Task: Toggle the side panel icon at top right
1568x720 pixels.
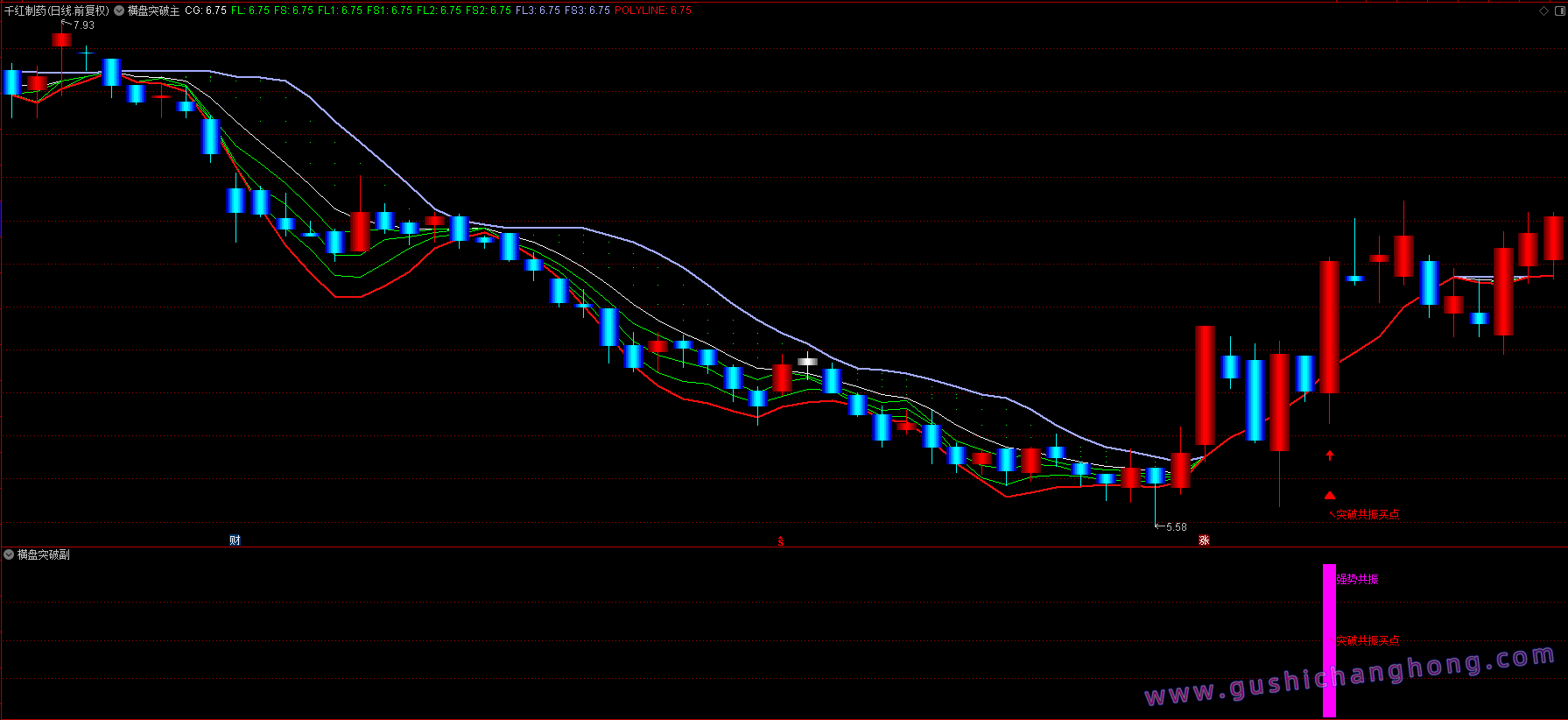Action: pos(1559,11)
